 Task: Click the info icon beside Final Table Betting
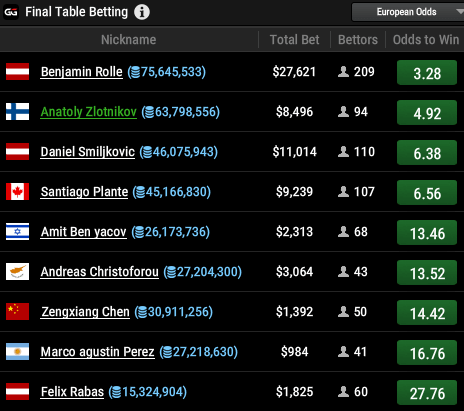(142, 12)
